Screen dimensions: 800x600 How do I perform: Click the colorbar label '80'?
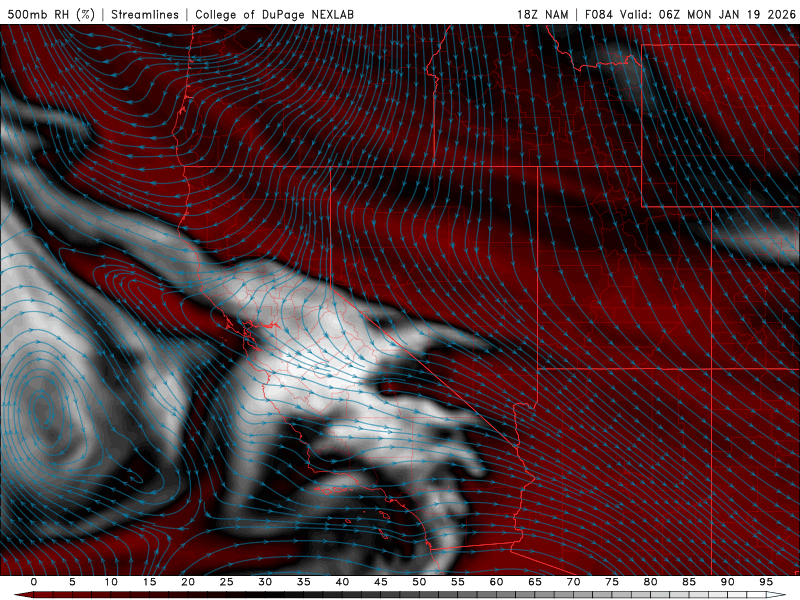pos(651,582)
